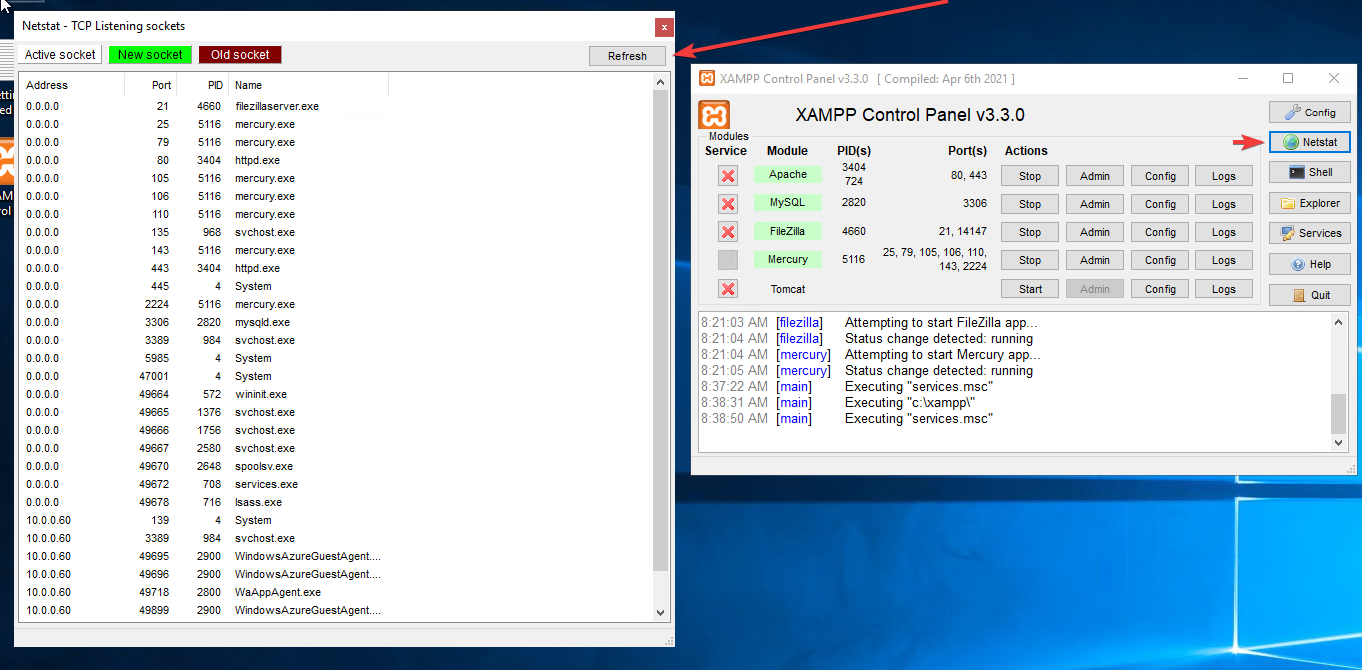Launch the Shell from XAMPP panel
The width and height of the screenshot is (1362, 670).
click(x=1309, y=172)
